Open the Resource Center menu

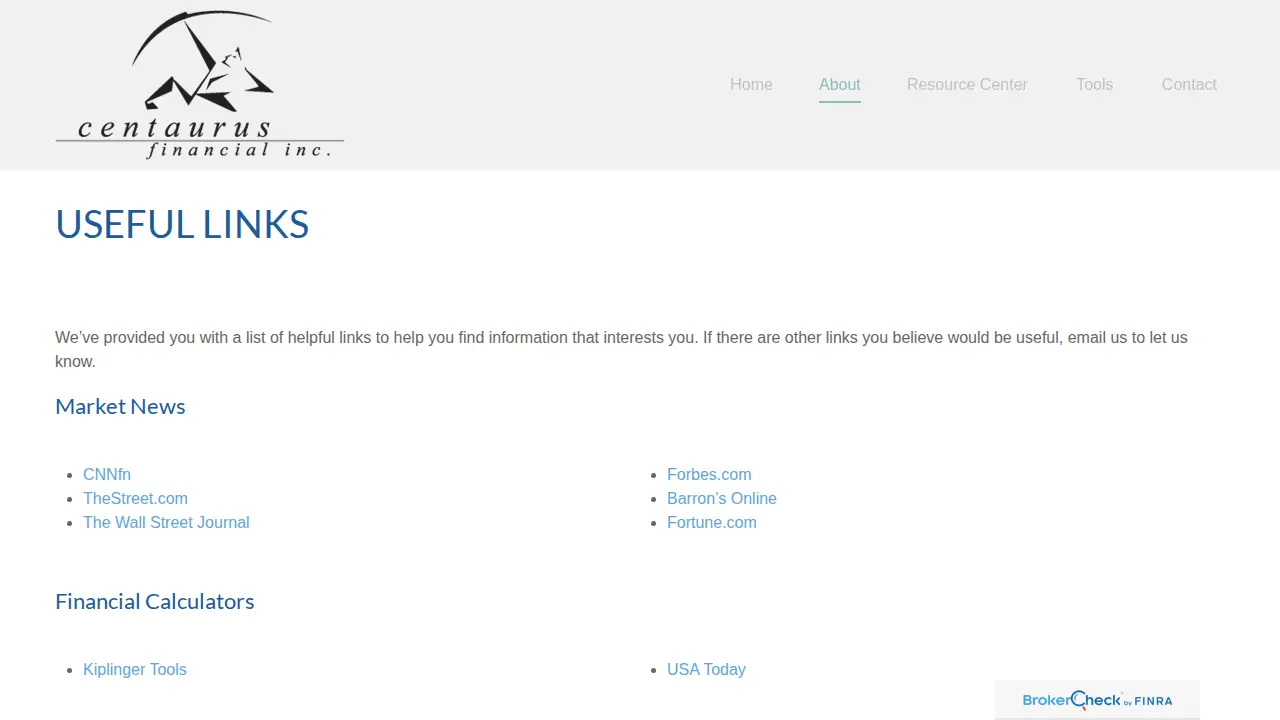967,85
